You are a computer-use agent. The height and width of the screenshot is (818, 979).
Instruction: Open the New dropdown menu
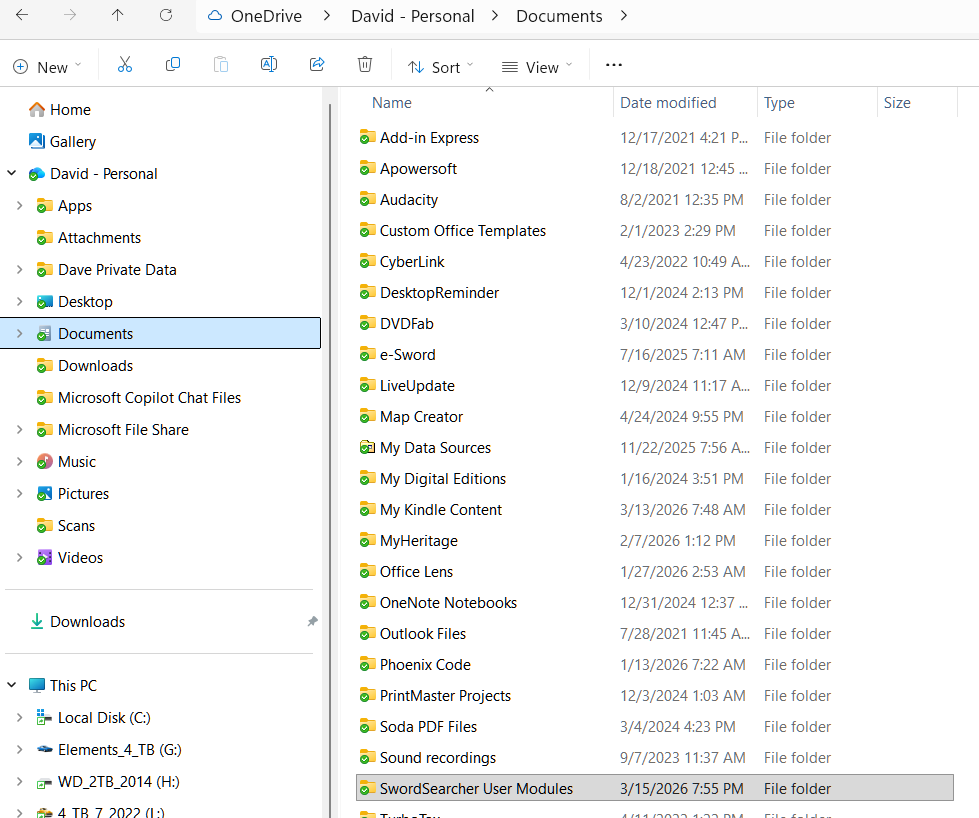coord(47,67)
